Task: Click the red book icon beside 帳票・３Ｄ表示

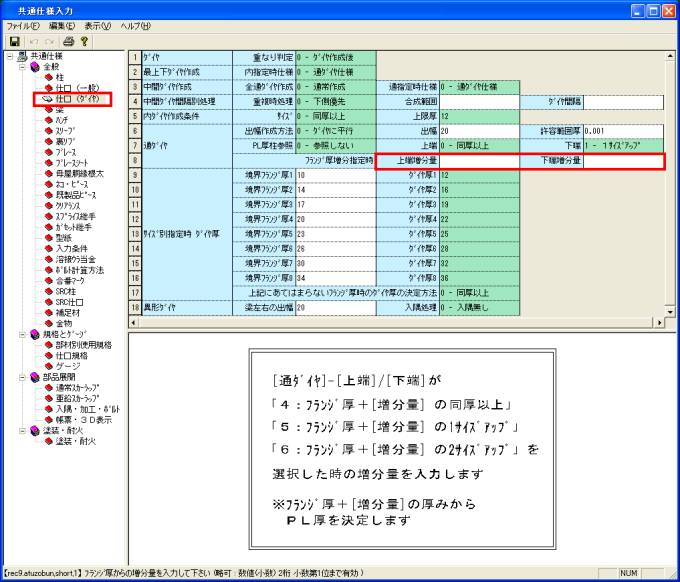Action: coord(49,420)
